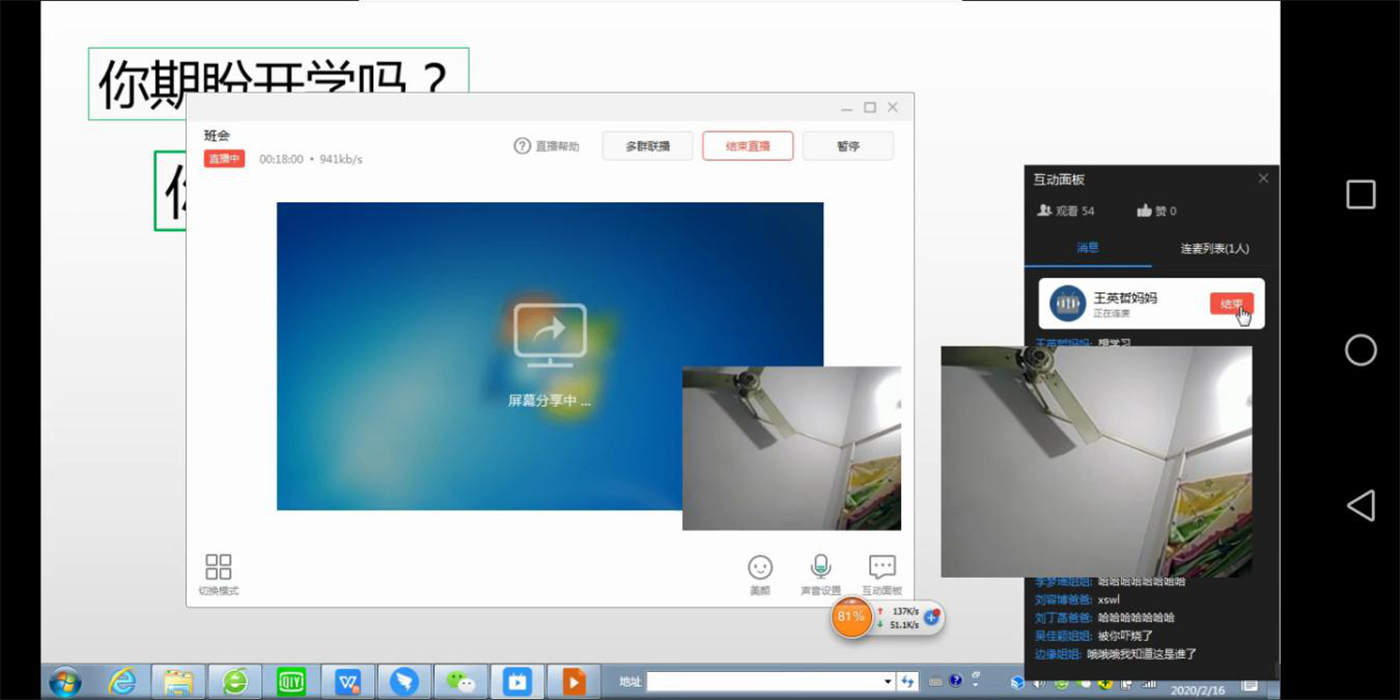The height and width of the screenshot is (700, 1400).
Task: Click the 你期盼开学吗? slide text box
Action: [x=278, y=84]
